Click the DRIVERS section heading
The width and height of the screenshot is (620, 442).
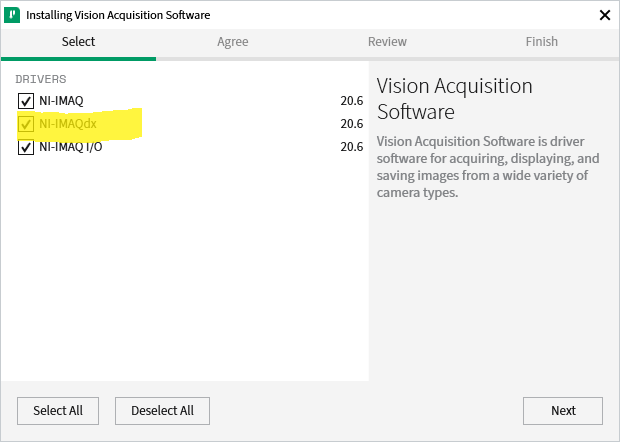point(41,78)
